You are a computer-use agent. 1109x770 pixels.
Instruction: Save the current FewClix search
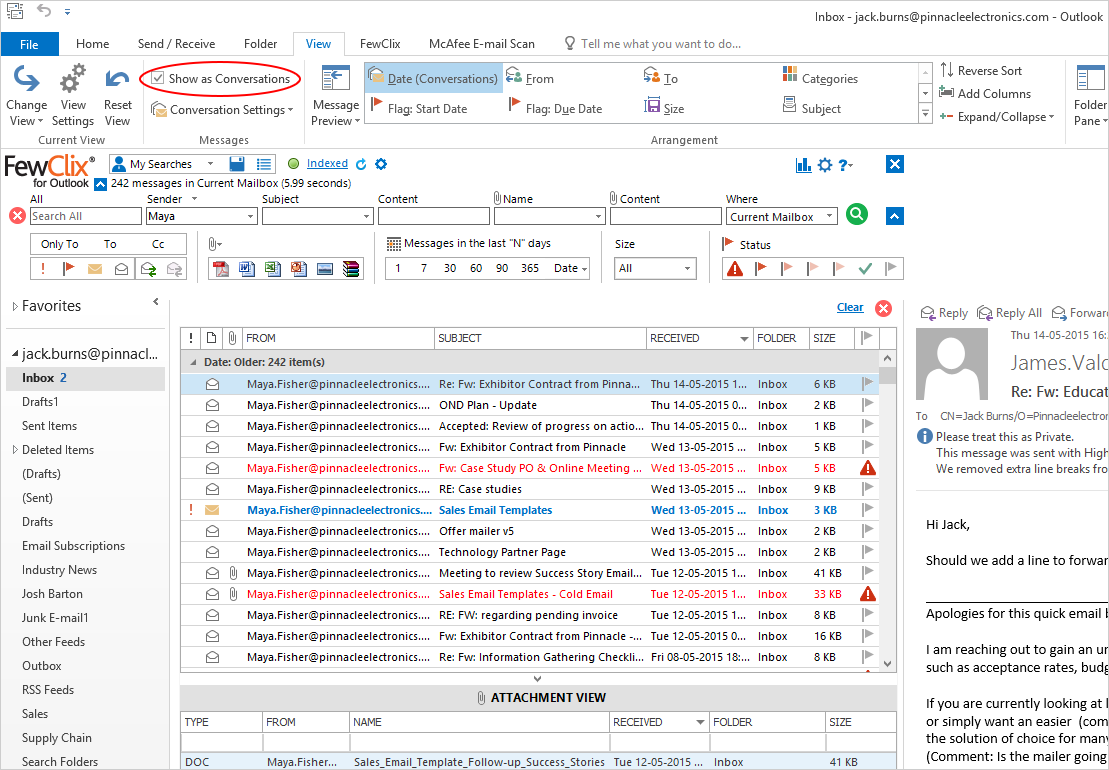(238, 164)
